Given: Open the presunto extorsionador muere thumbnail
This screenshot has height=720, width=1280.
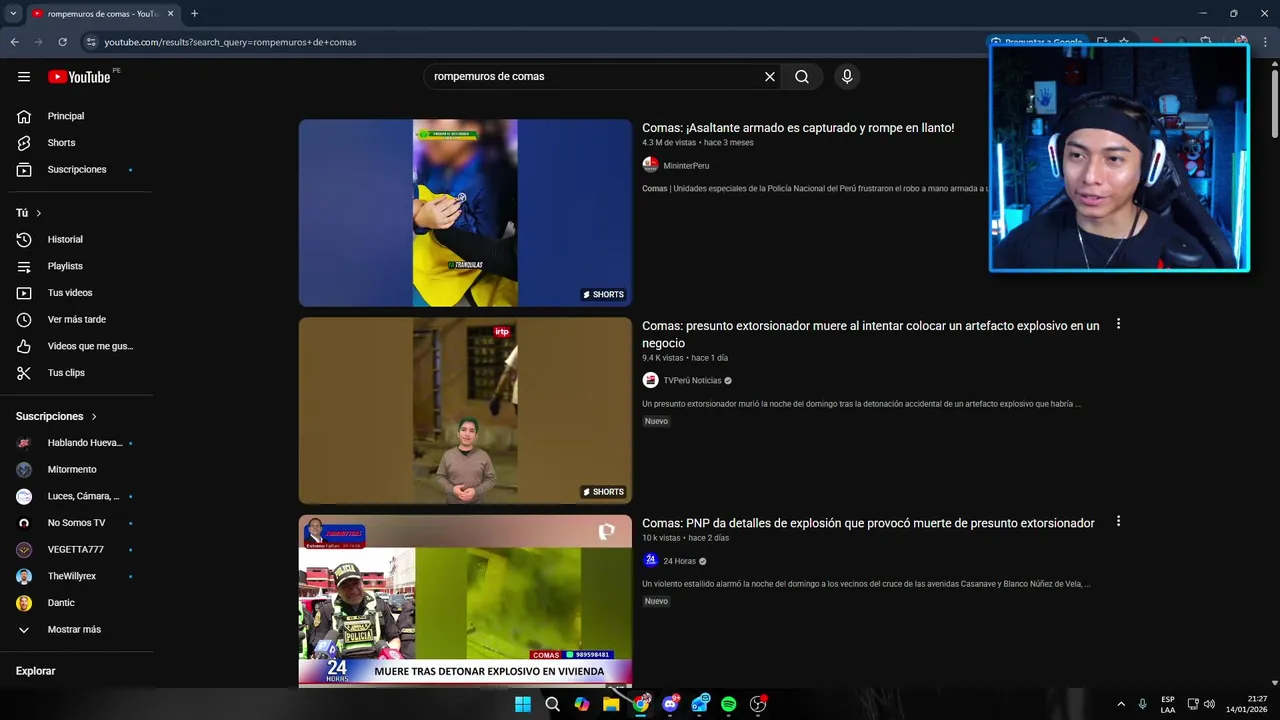Looking at the screenshot, I should point(465,410).
